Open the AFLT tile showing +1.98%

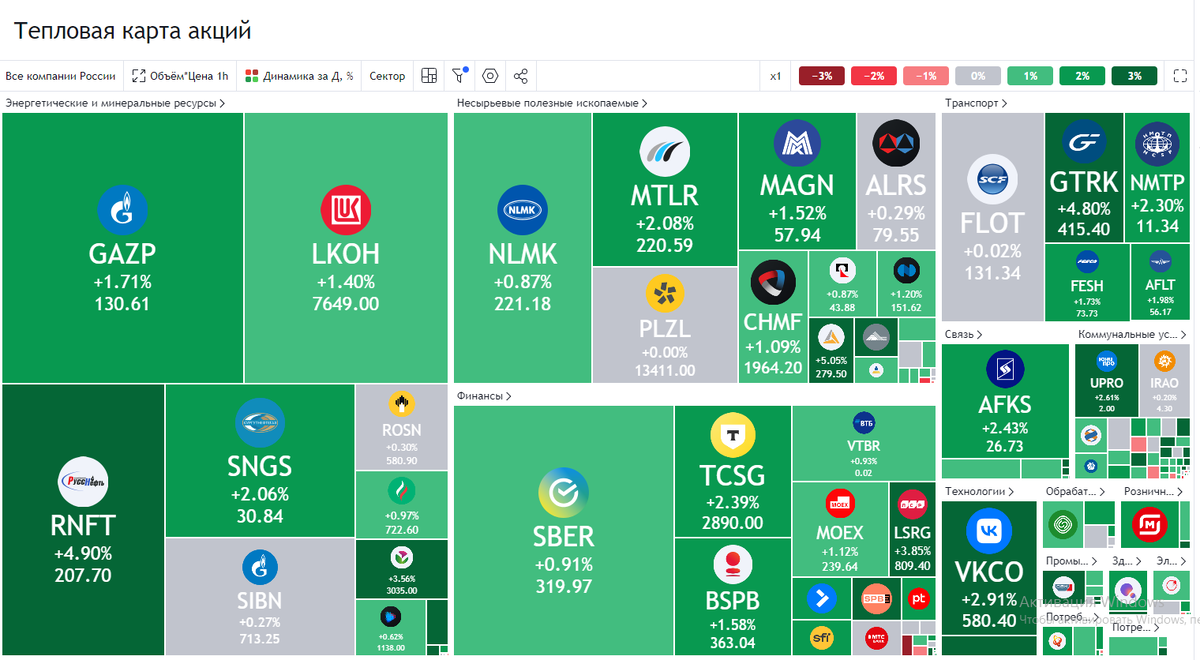(1160, 282)
